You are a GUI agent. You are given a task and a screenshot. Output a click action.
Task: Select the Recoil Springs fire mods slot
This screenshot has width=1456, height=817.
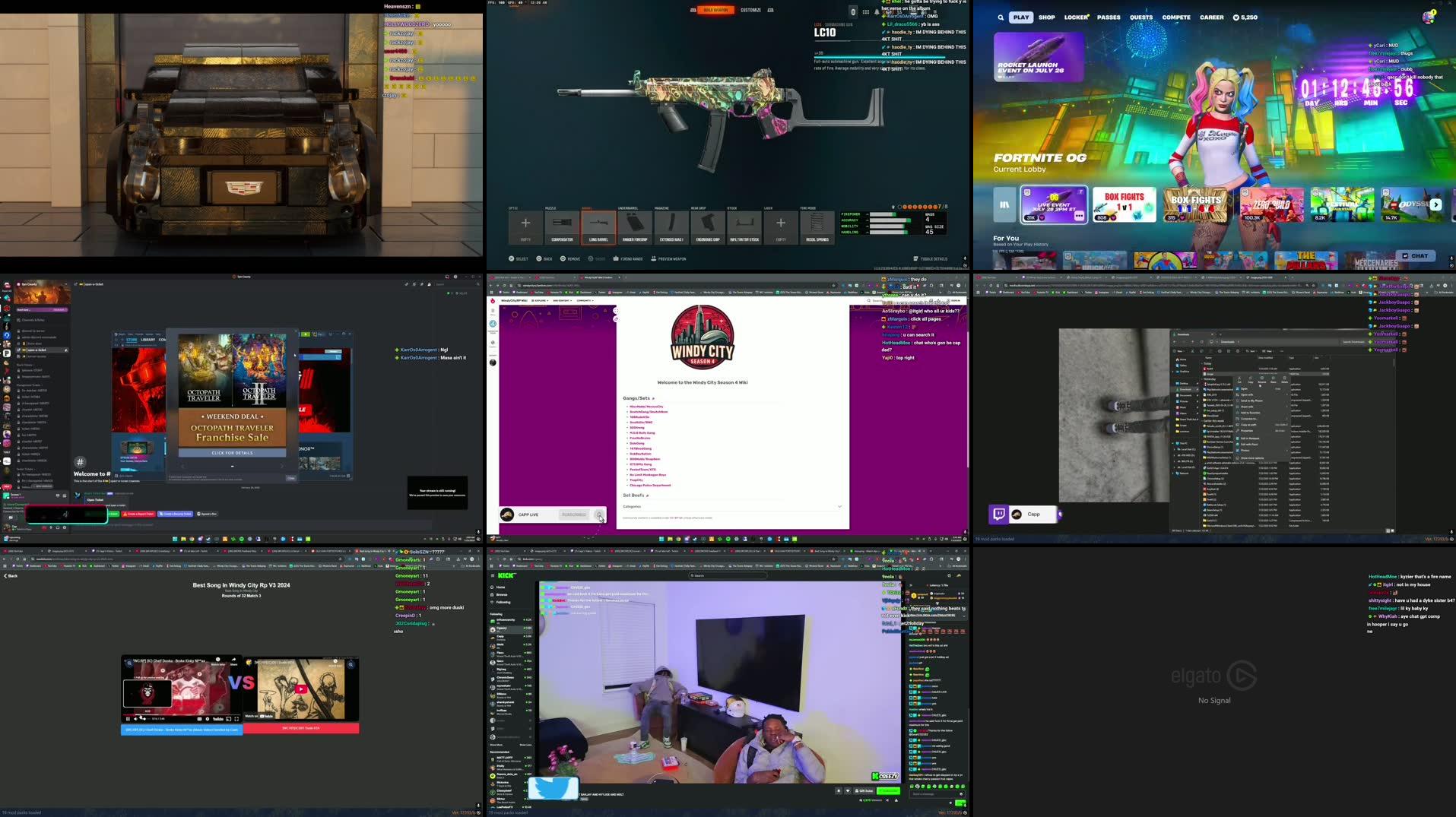click(x=817, y=226)
